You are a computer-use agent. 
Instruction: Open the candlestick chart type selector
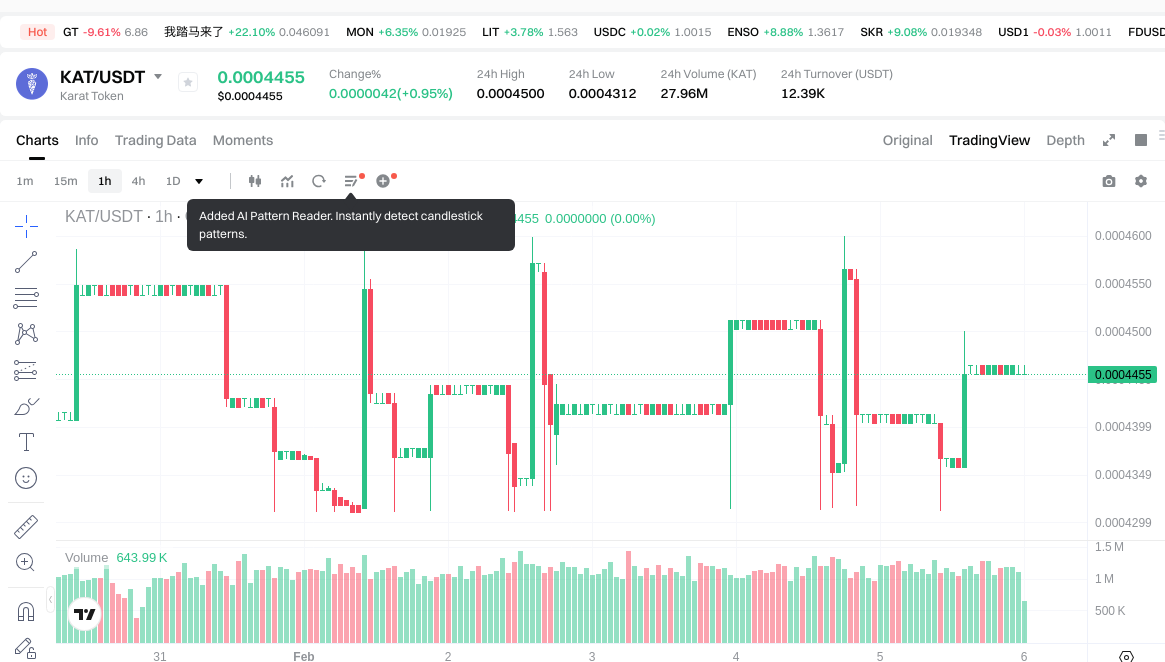click(255, 181)
